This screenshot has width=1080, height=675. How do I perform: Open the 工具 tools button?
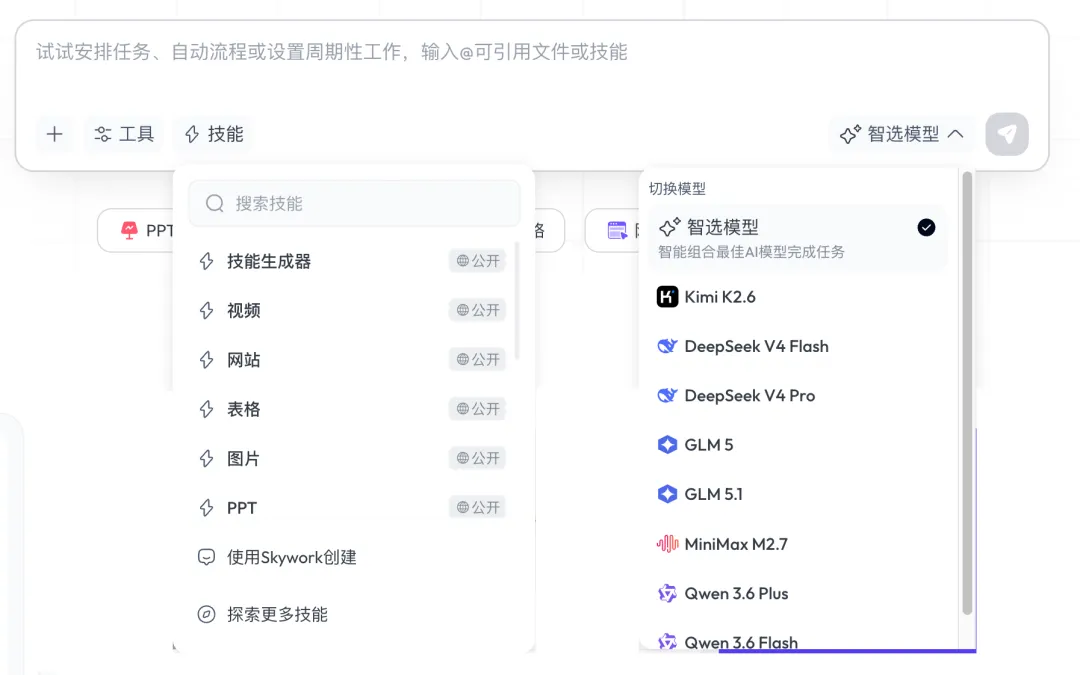click(124, 134)
